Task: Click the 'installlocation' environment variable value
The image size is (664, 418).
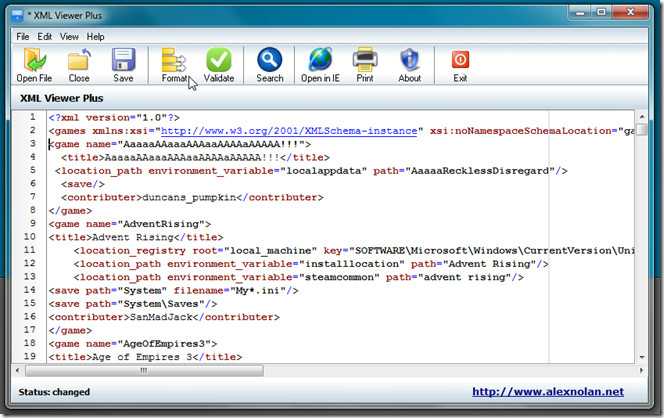Action: tap(352, 264)
